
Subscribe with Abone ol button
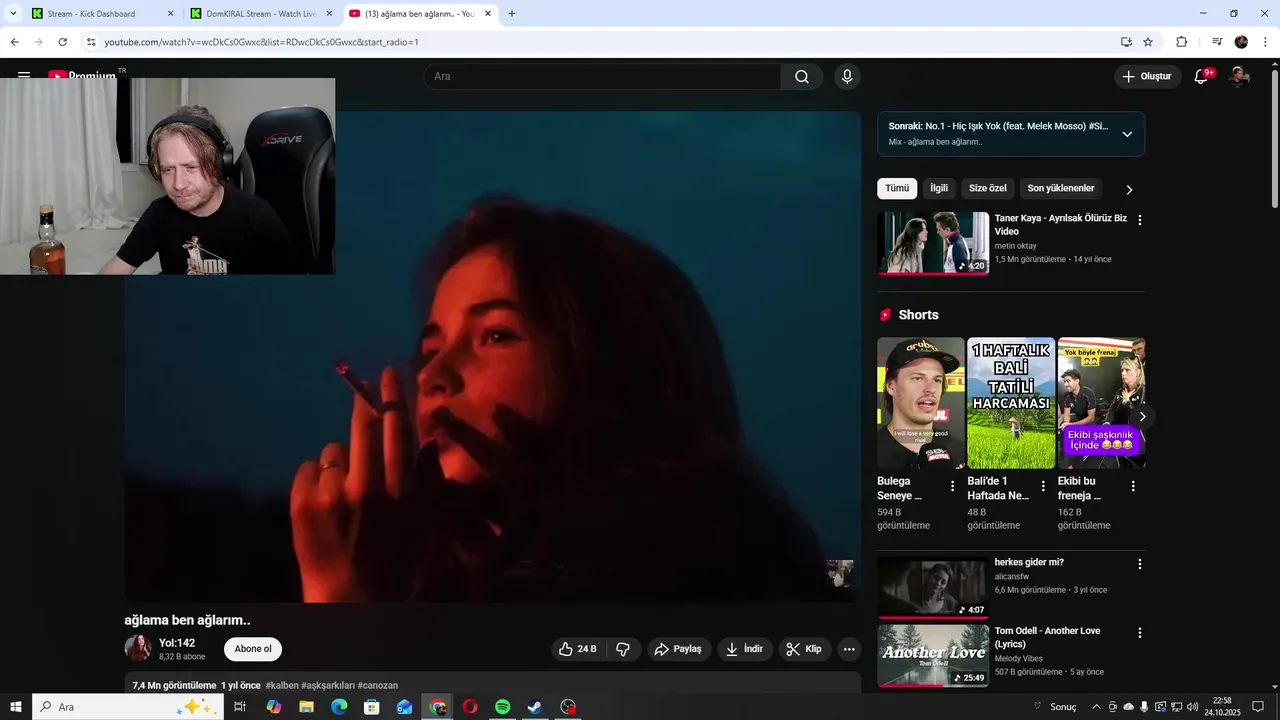point(253,649)
